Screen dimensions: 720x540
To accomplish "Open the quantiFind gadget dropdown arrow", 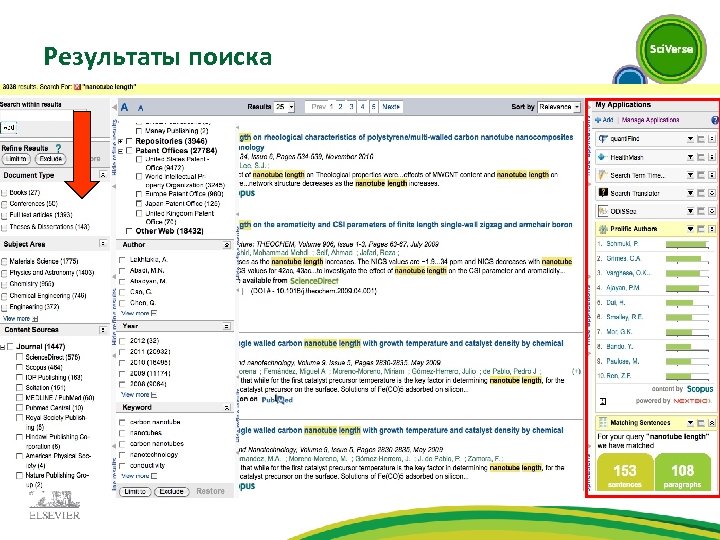I will 690,139.
